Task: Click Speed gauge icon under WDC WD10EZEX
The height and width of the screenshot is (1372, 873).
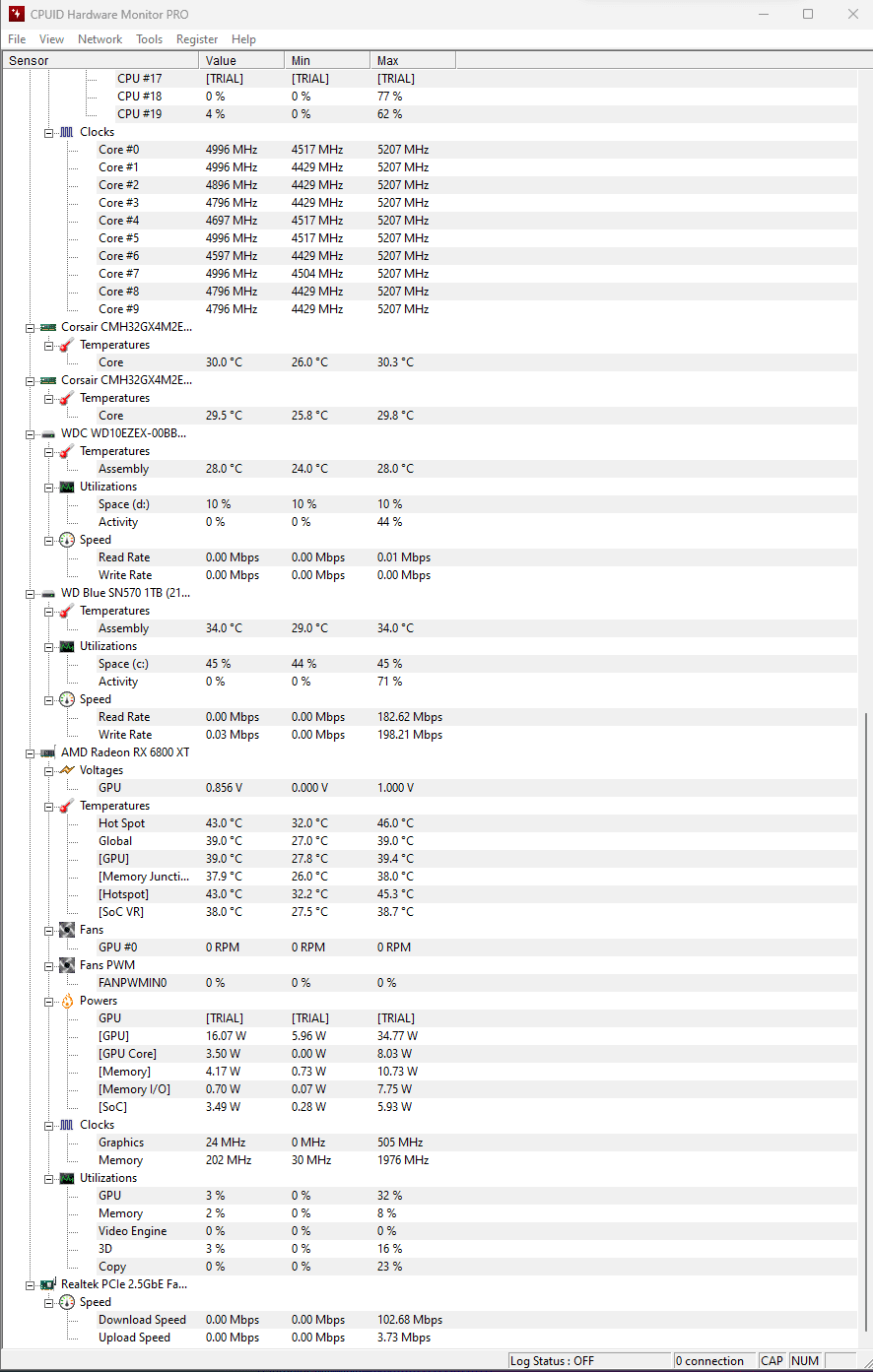Action: point(66,540)
